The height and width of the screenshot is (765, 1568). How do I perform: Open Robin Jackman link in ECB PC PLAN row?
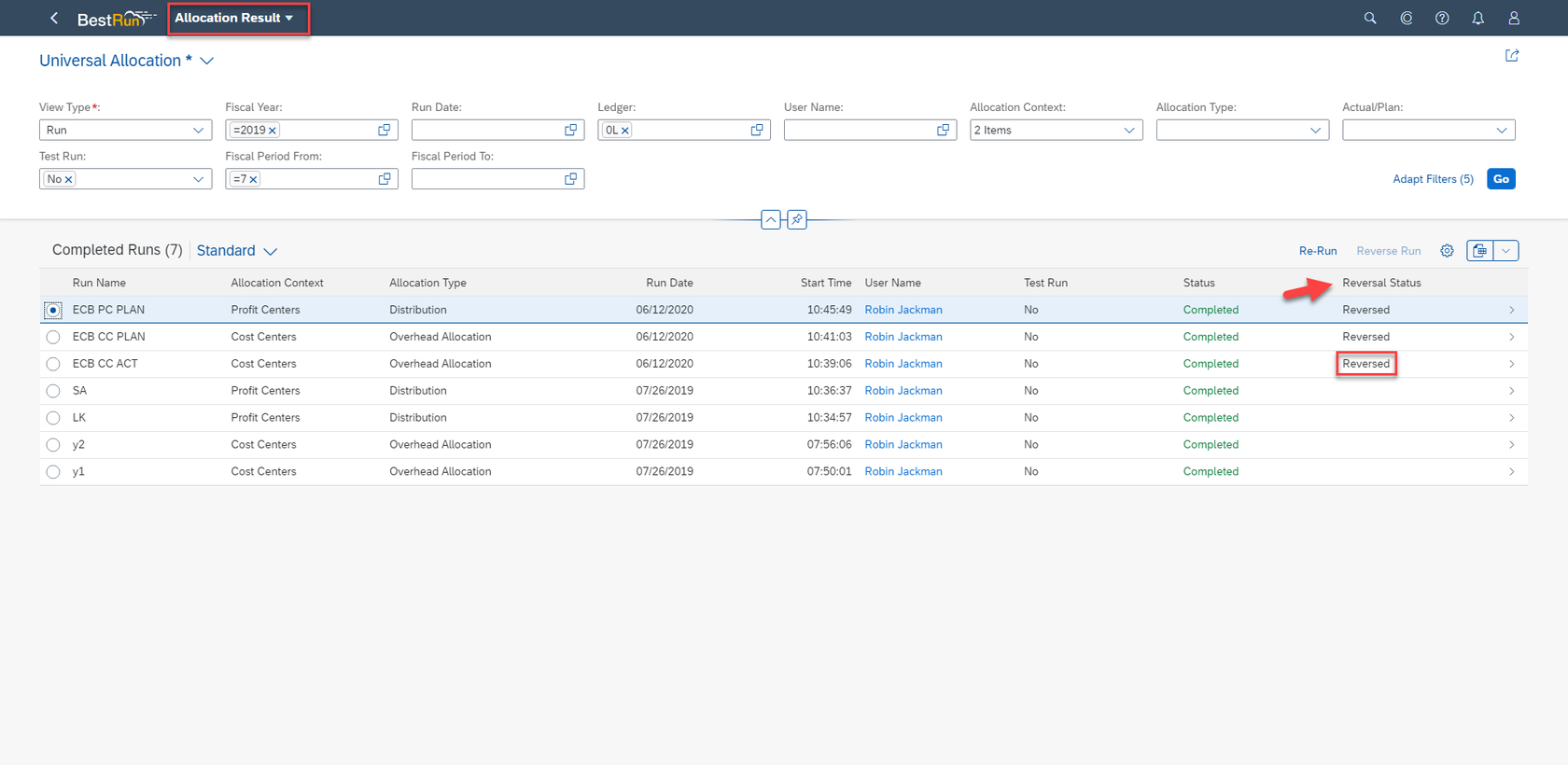point(903,310)
